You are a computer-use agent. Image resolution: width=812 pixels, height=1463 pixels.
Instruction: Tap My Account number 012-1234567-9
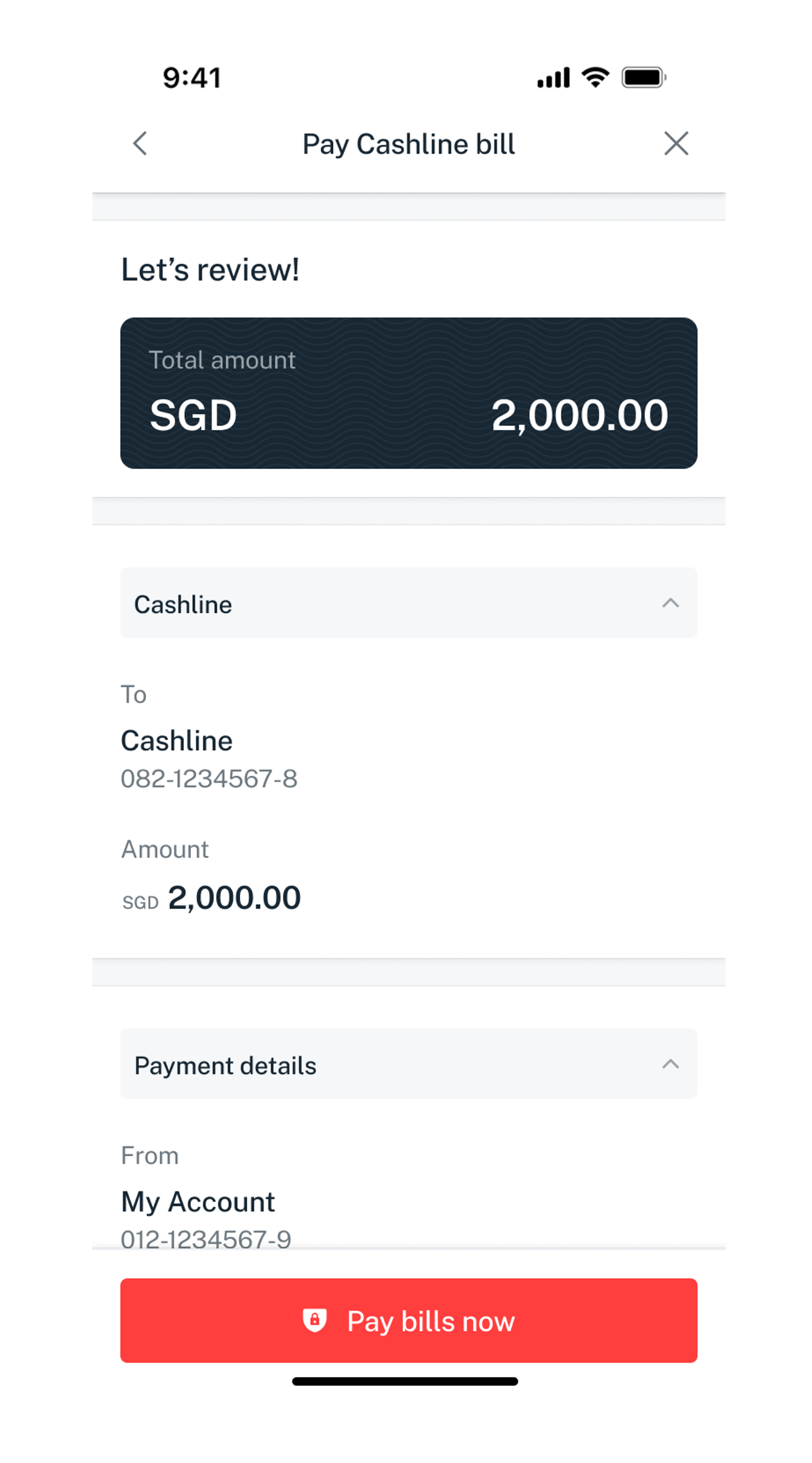(x=206, y=1237)
